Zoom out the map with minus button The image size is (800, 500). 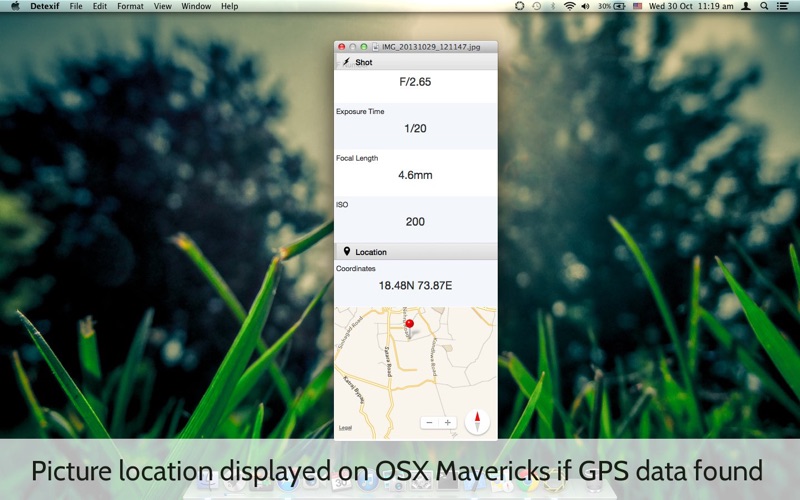(x=429, y=423)
